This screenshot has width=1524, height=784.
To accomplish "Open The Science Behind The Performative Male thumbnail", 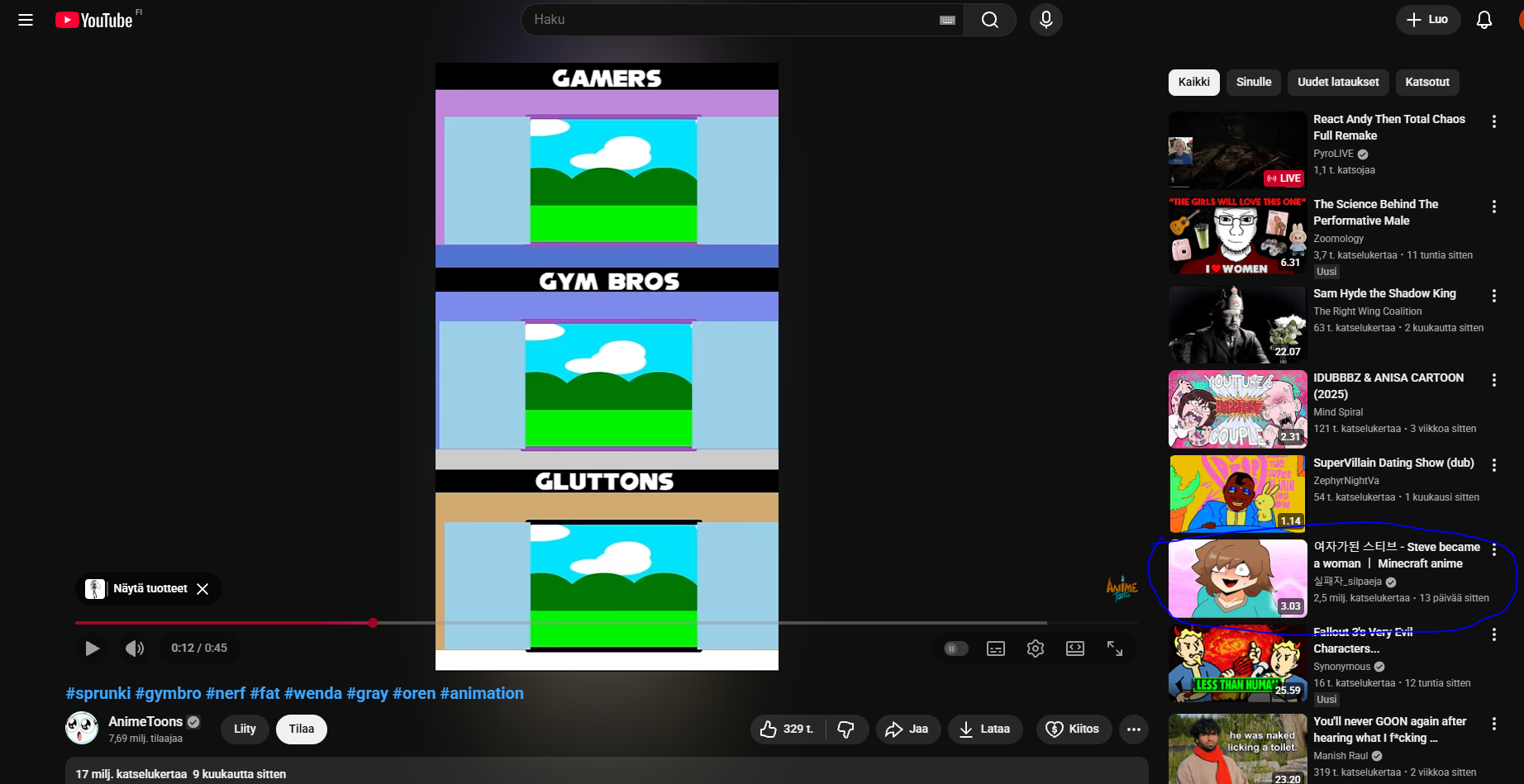I will pyautogui.click(x=1237, y=236).
